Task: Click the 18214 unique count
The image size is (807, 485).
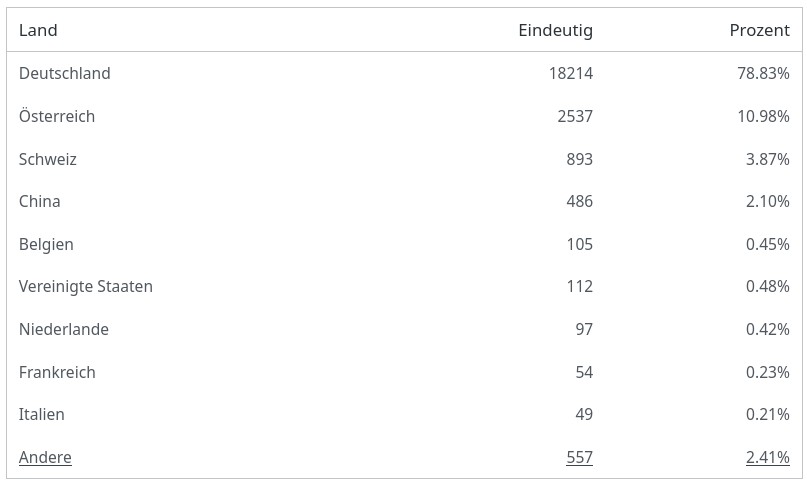Action: point(571,74)
